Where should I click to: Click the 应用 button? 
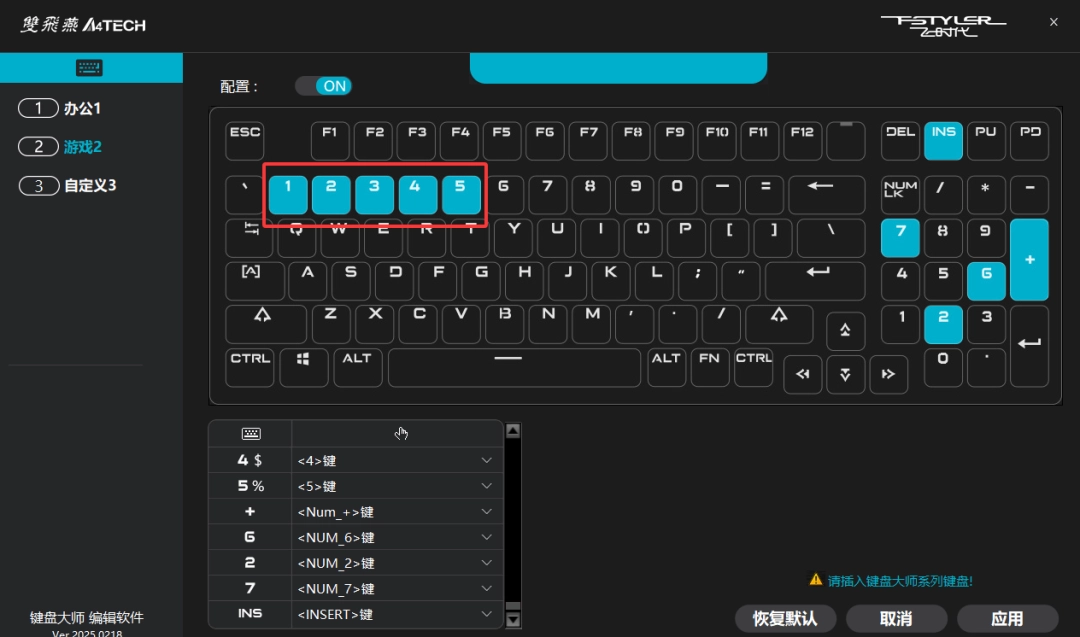[1007, 619]
